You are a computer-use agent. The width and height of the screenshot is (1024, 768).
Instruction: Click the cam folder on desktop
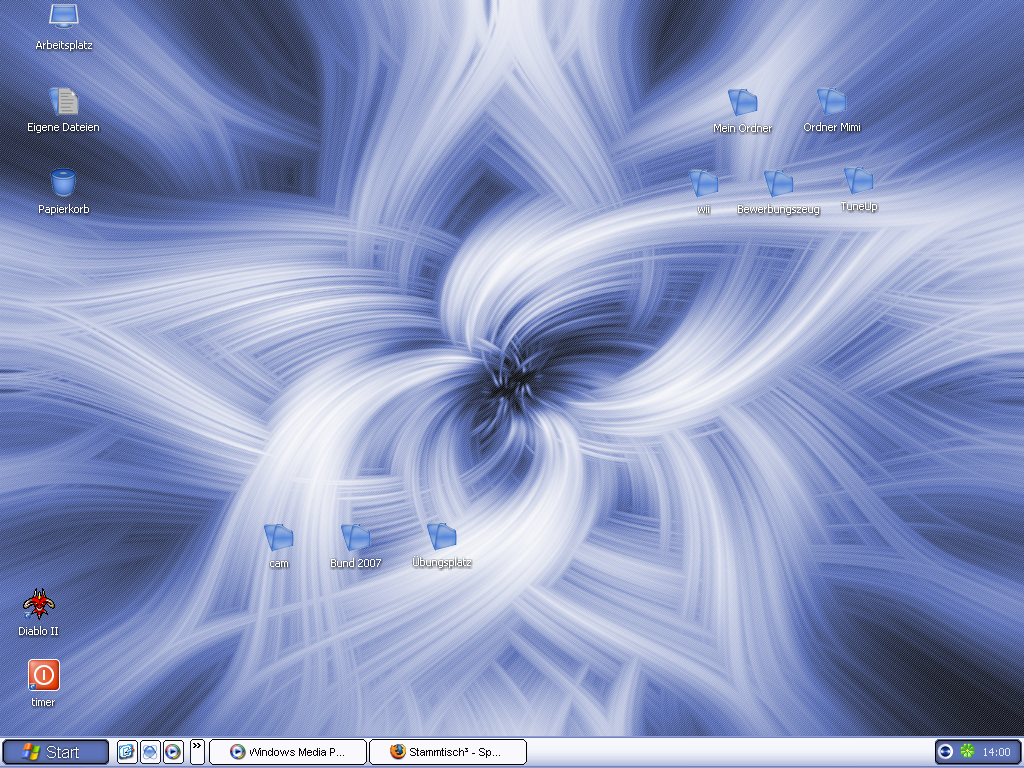(x=278, y=538)
